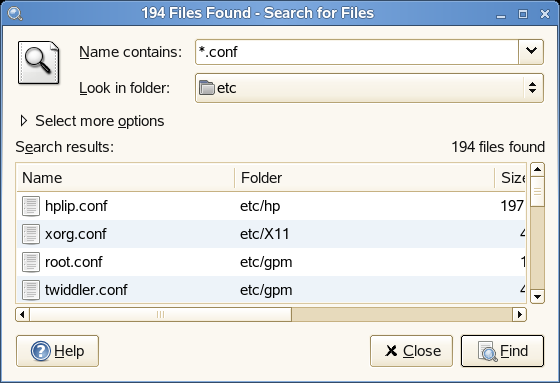Viewport: 560px width, 383px height.
Task: Click the 194 files found status text
Action: tap(498, 147)
